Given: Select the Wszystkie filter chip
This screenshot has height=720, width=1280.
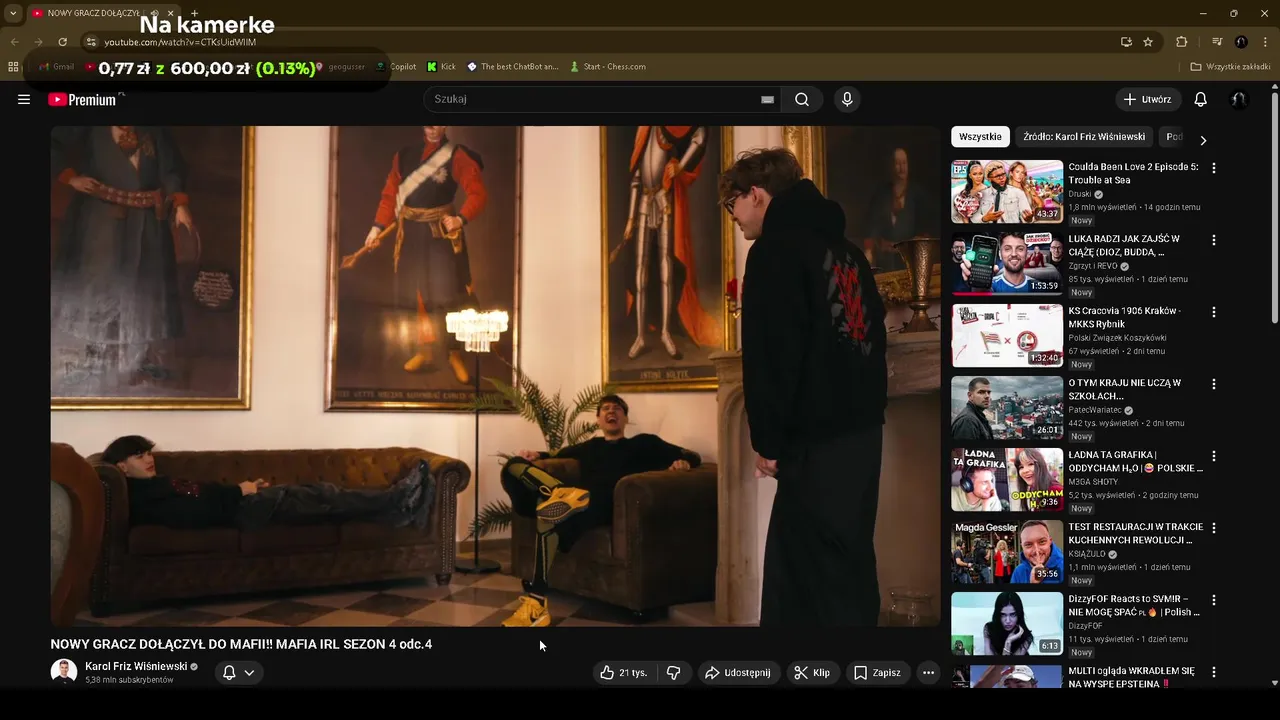Looking at the screenshot, I should 980,137.
